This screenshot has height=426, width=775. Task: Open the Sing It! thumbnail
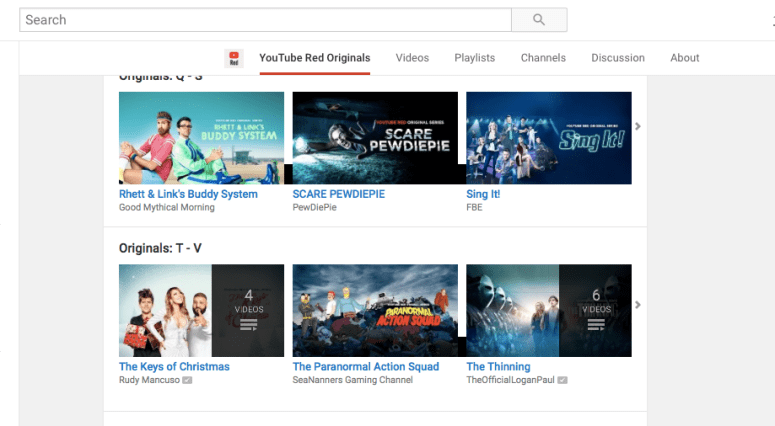[x=548, y=138]
